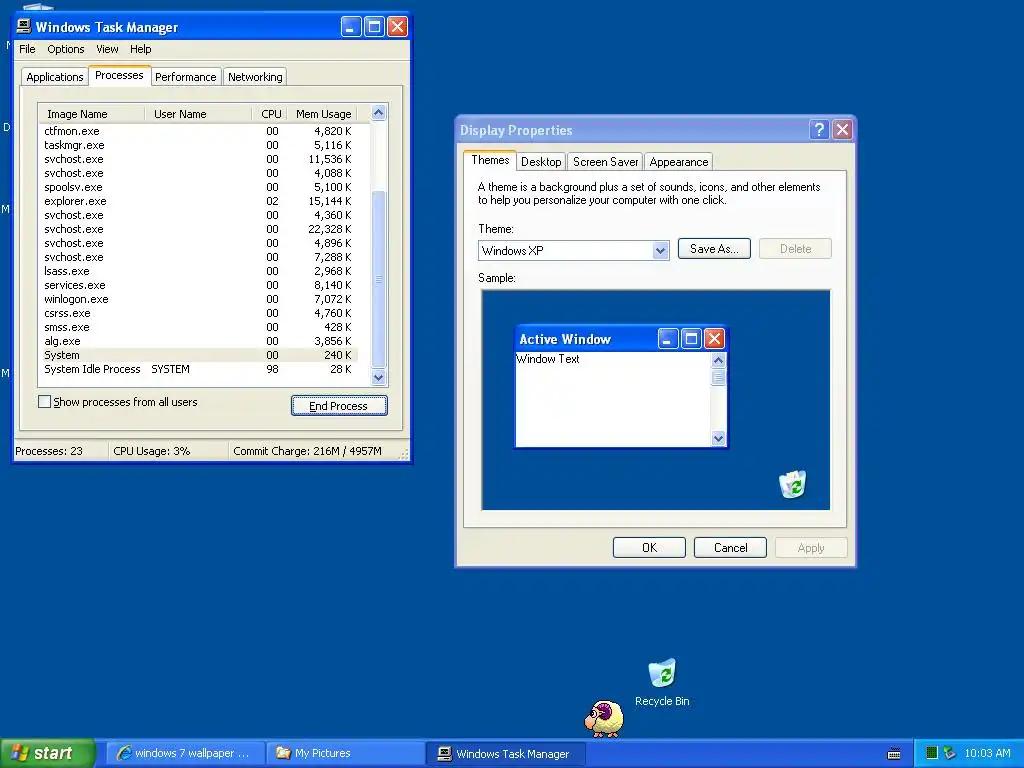Select the taskmgr.exe process
Screen dimensions: 1024x768
click(198, 145)
